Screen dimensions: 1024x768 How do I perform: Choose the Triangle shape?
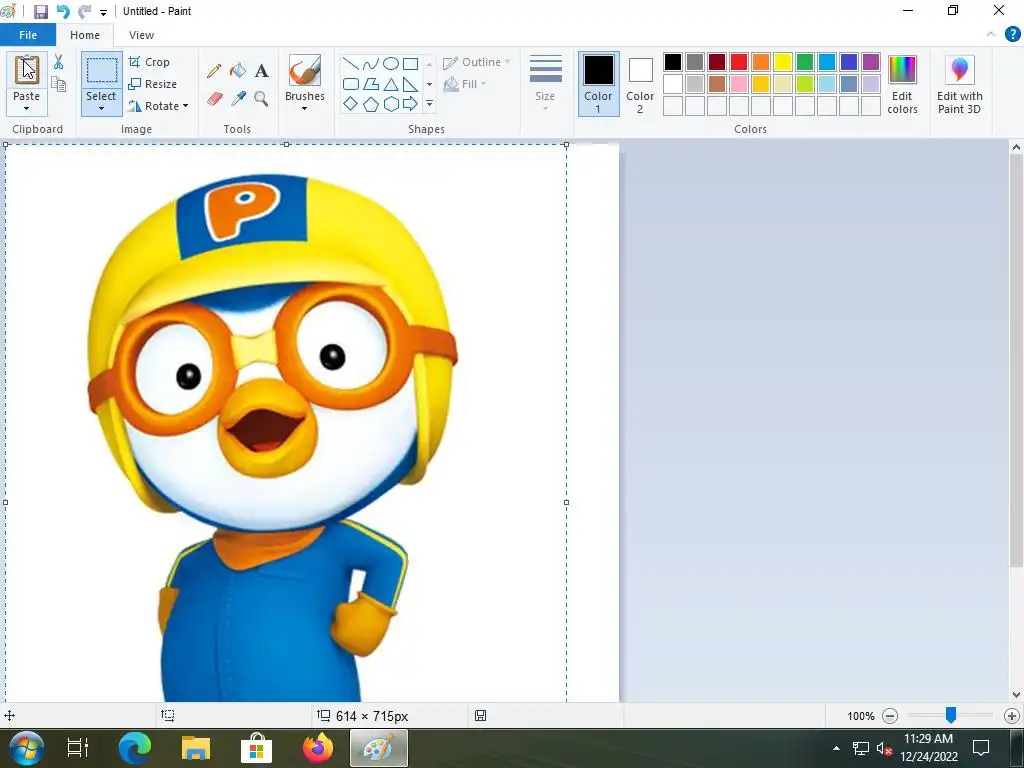click(391, 84)
